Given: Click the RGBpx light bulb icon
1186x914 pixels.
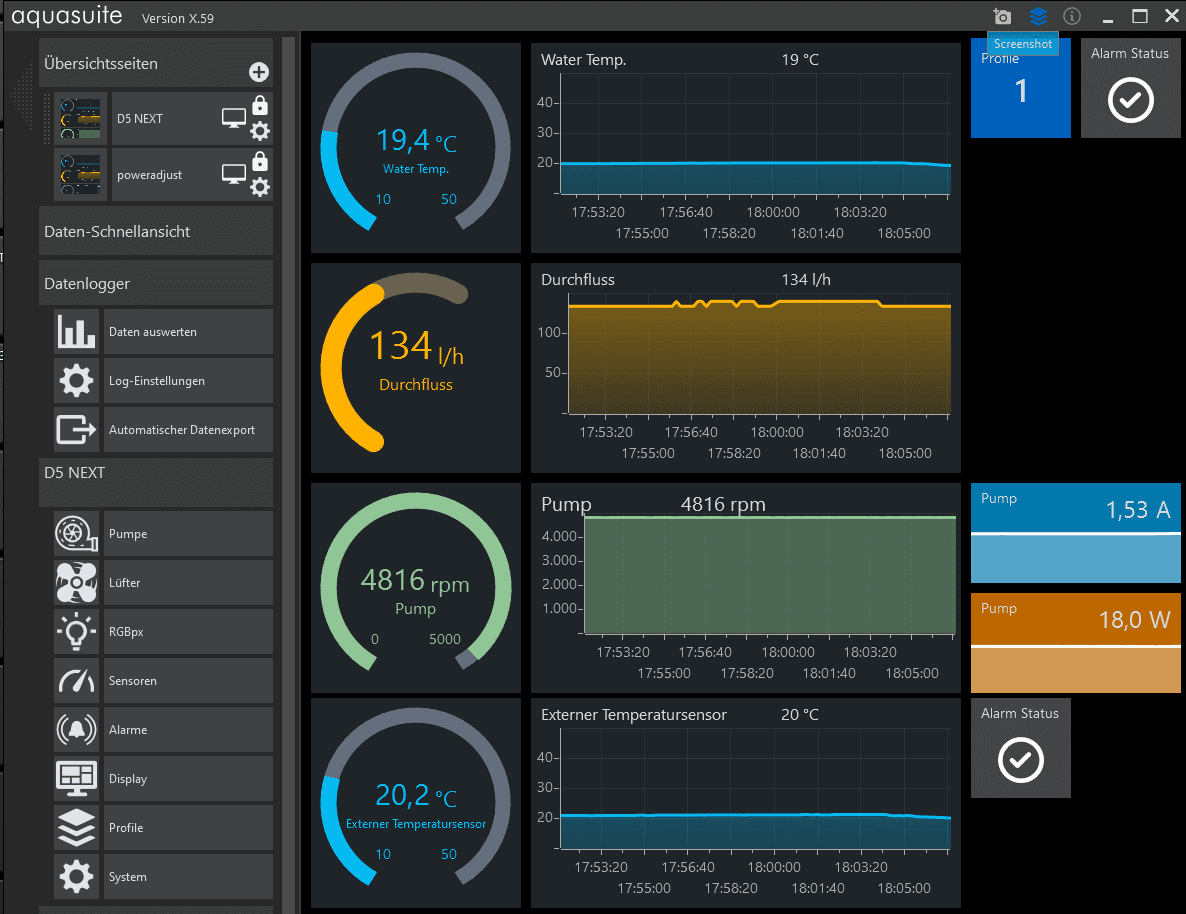Looking at the screenshot, I should (76, 632).
